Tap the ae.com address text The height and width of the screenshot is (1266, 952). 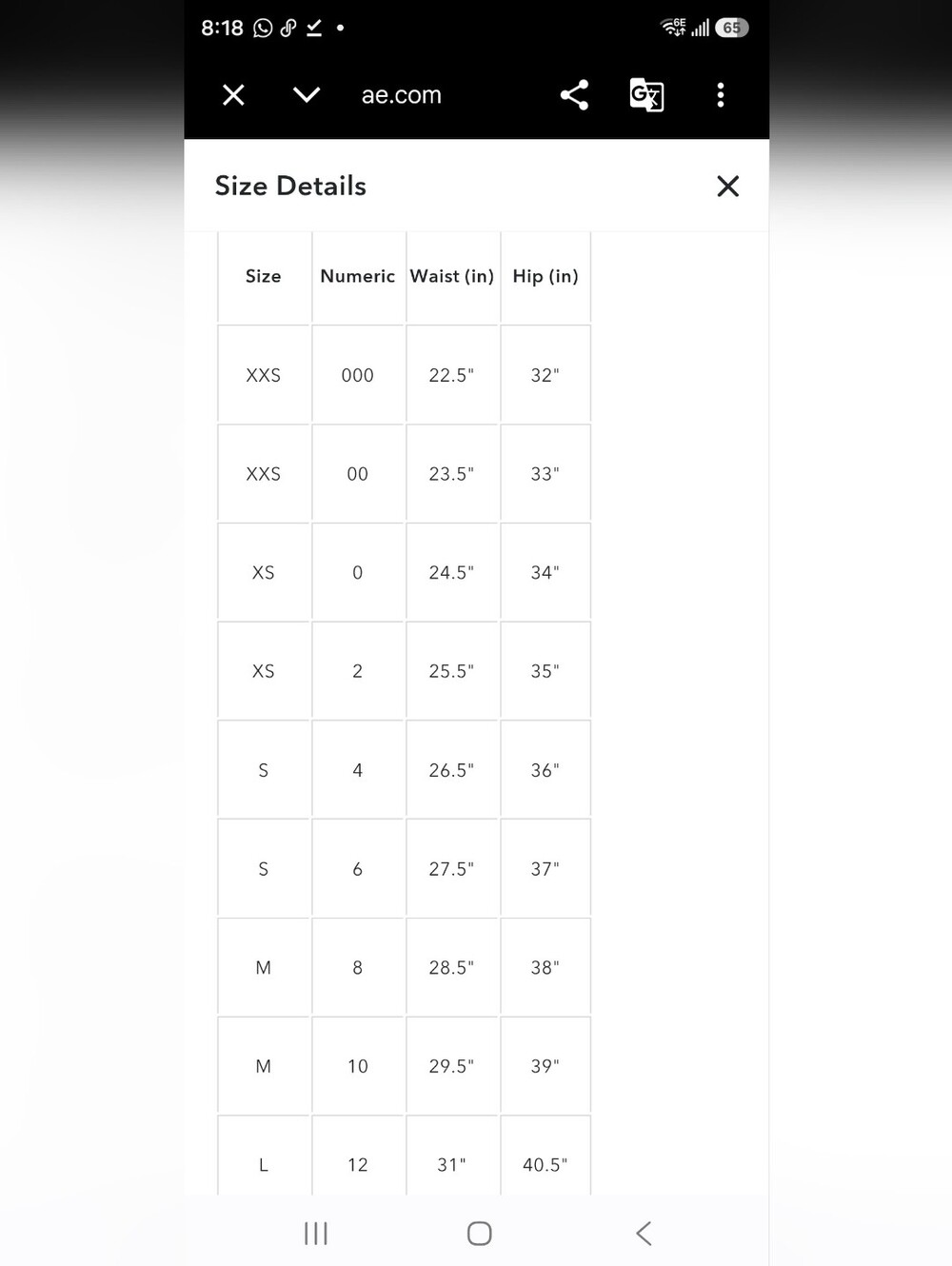point(402,95)
